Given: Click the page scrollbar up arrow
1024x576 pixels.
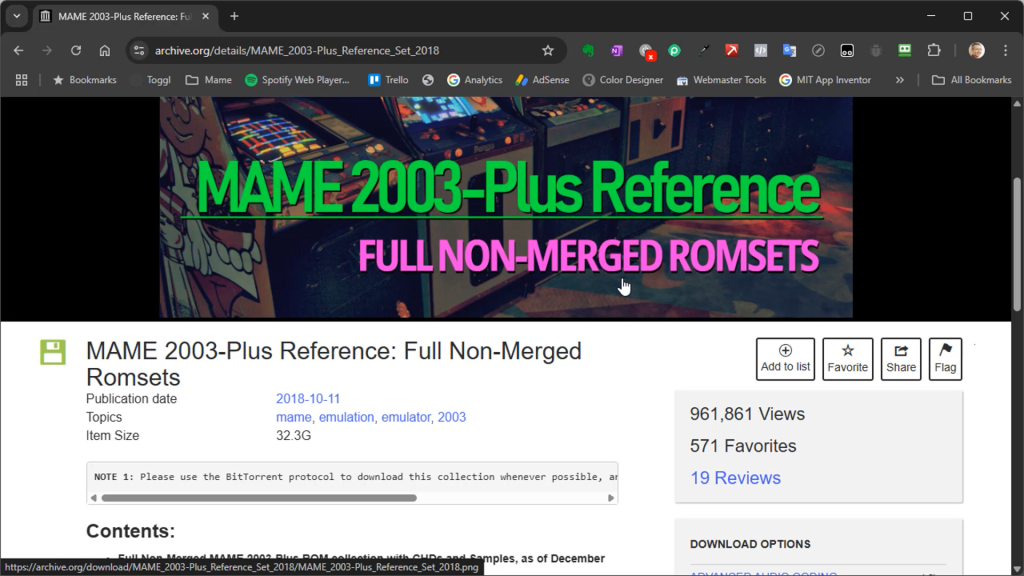Looking at the screenshot, I should [x=1017, y=104].
